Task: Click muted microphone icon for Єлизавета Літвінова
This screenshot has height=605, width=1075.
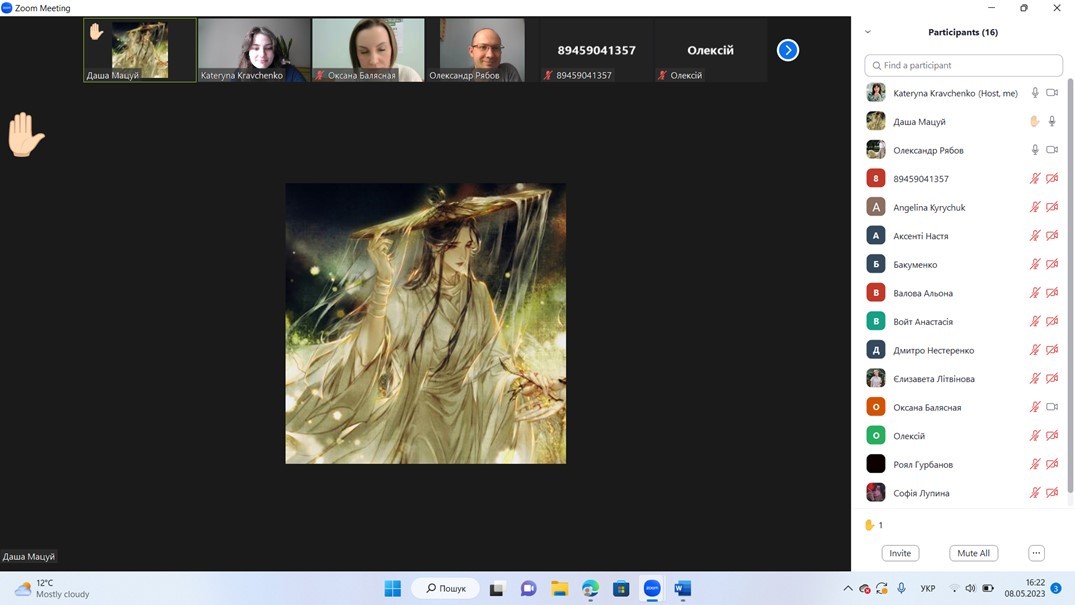Action: [x=1035, y=379]
